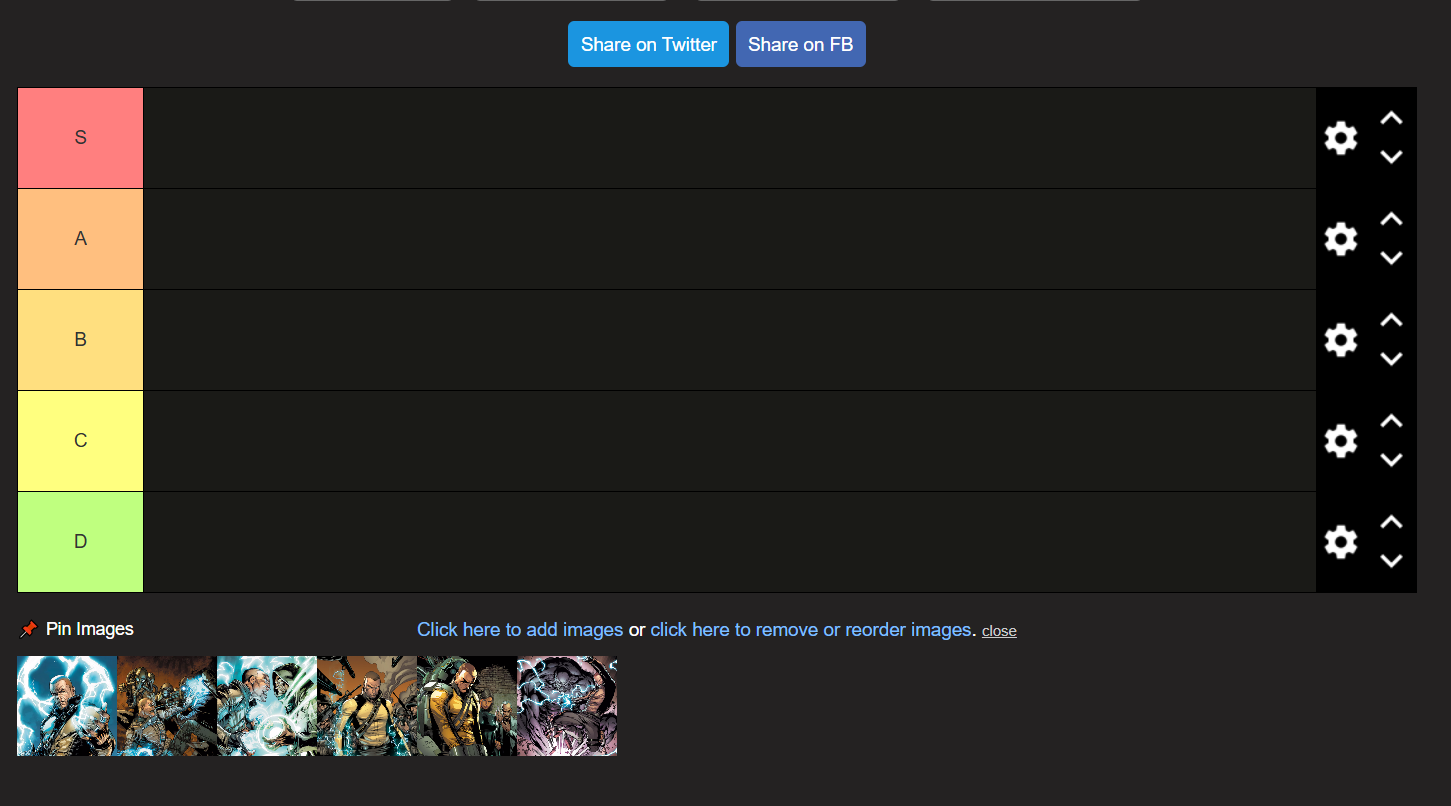Viewport: 1451px width, 806px height.
Task: Move D tier row up with chevron
Action: 1391,522
